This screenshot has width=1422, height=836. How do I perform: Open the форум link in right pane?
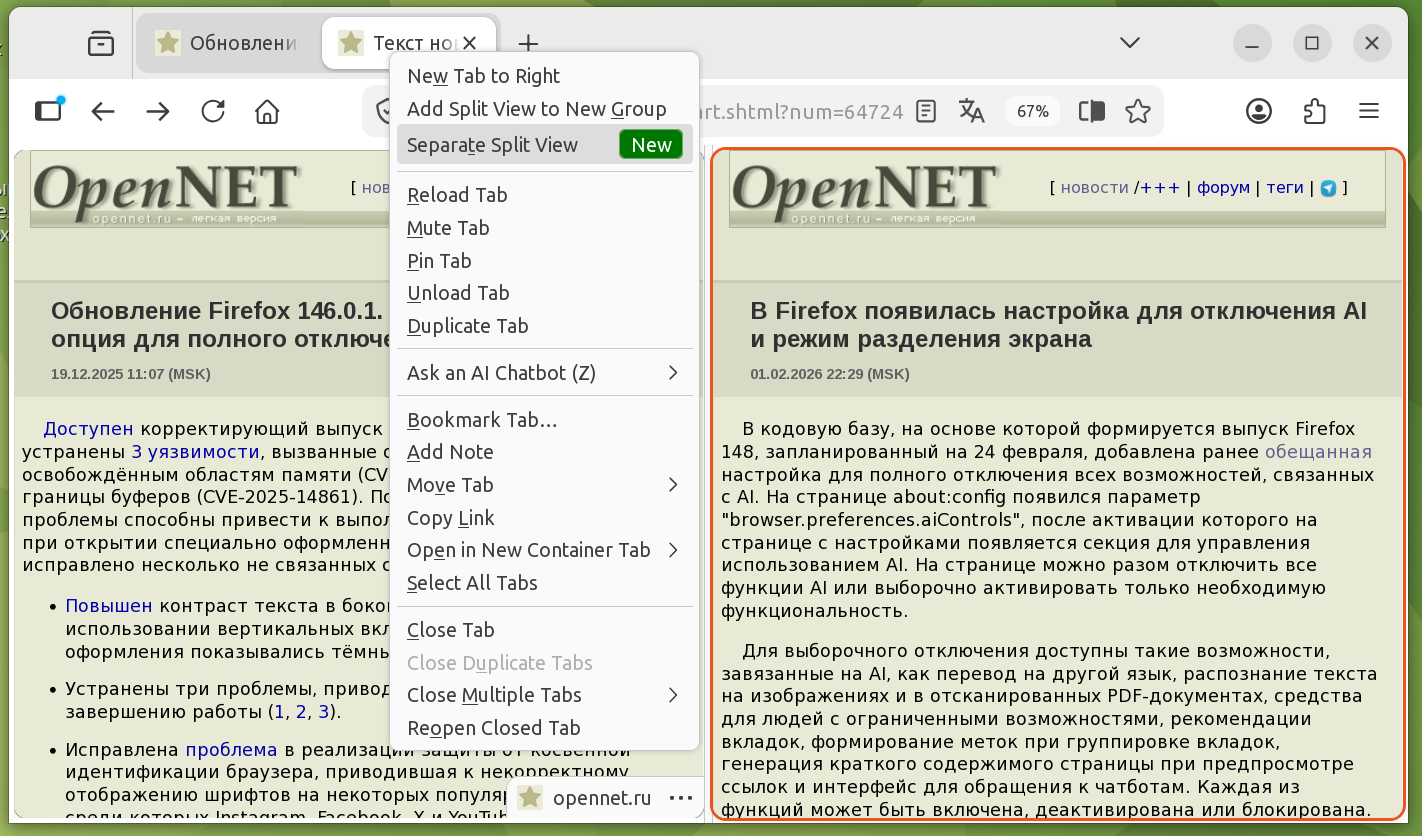click(1223, 187)
